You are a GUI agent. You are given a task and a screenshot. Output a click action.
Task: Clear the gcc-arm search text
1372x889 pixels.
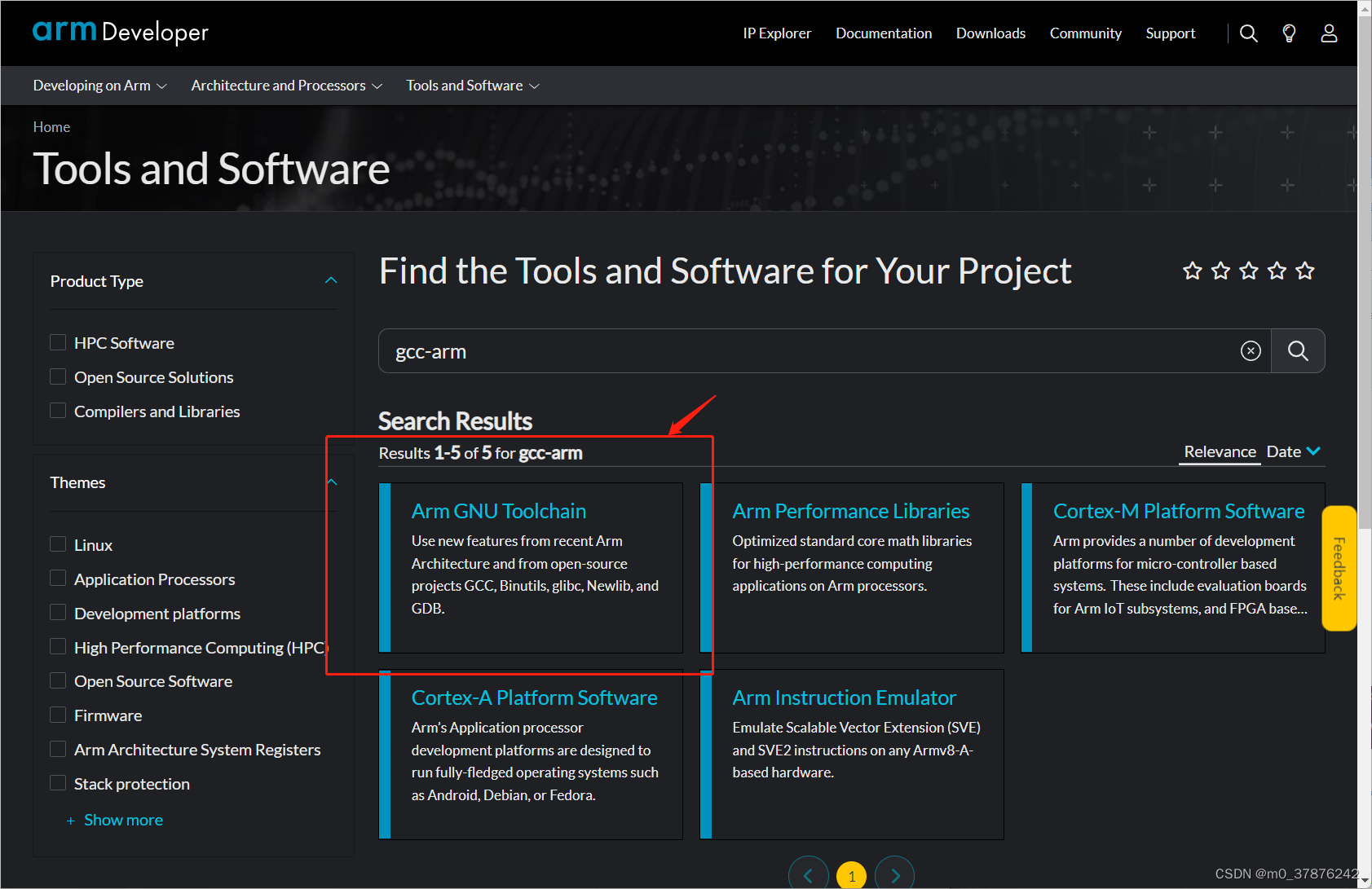pyautogui.click(x=1251, y=351)
